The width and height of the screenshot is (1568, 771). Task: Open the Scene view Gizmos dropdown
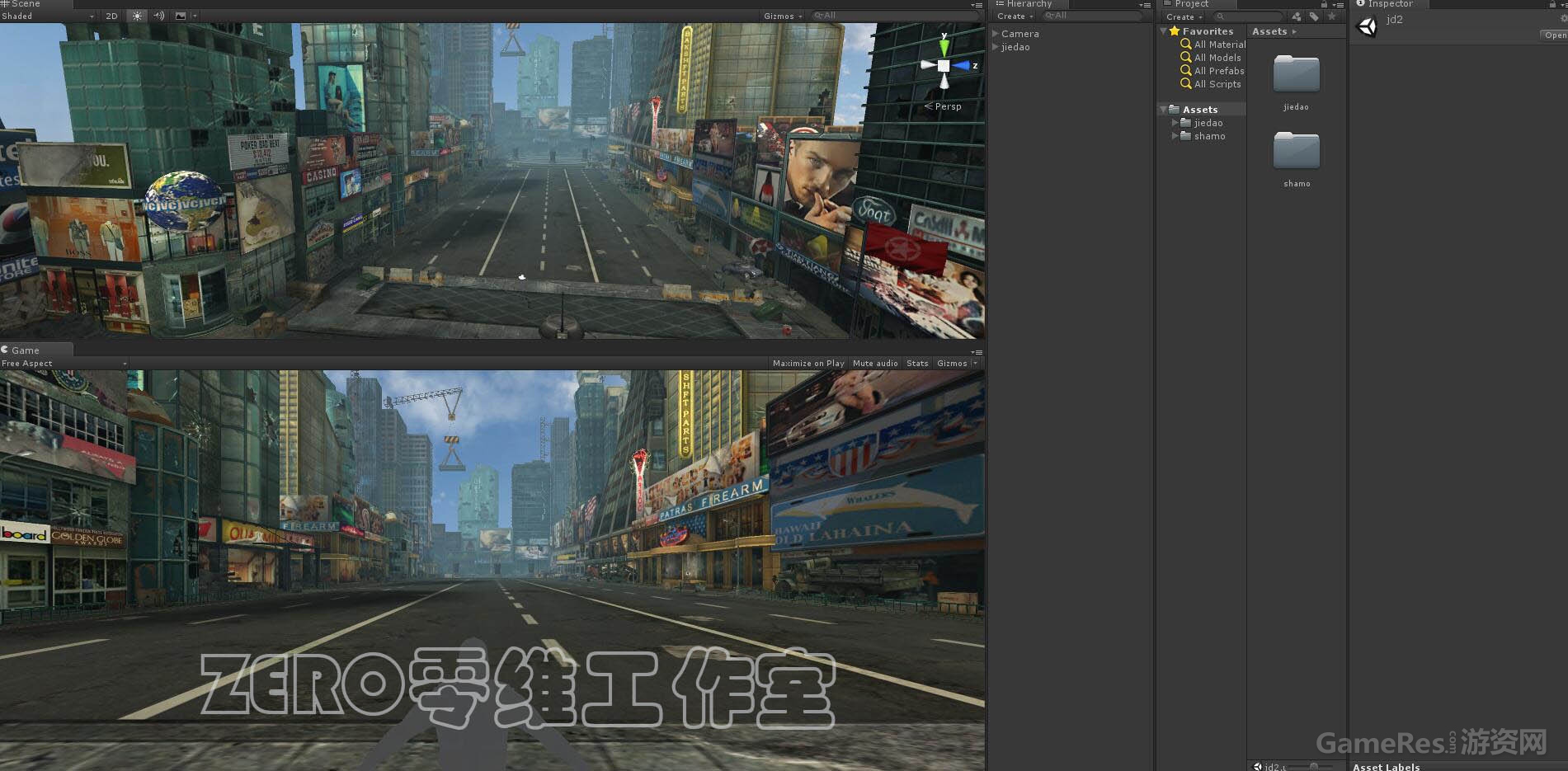click(782, 16)
